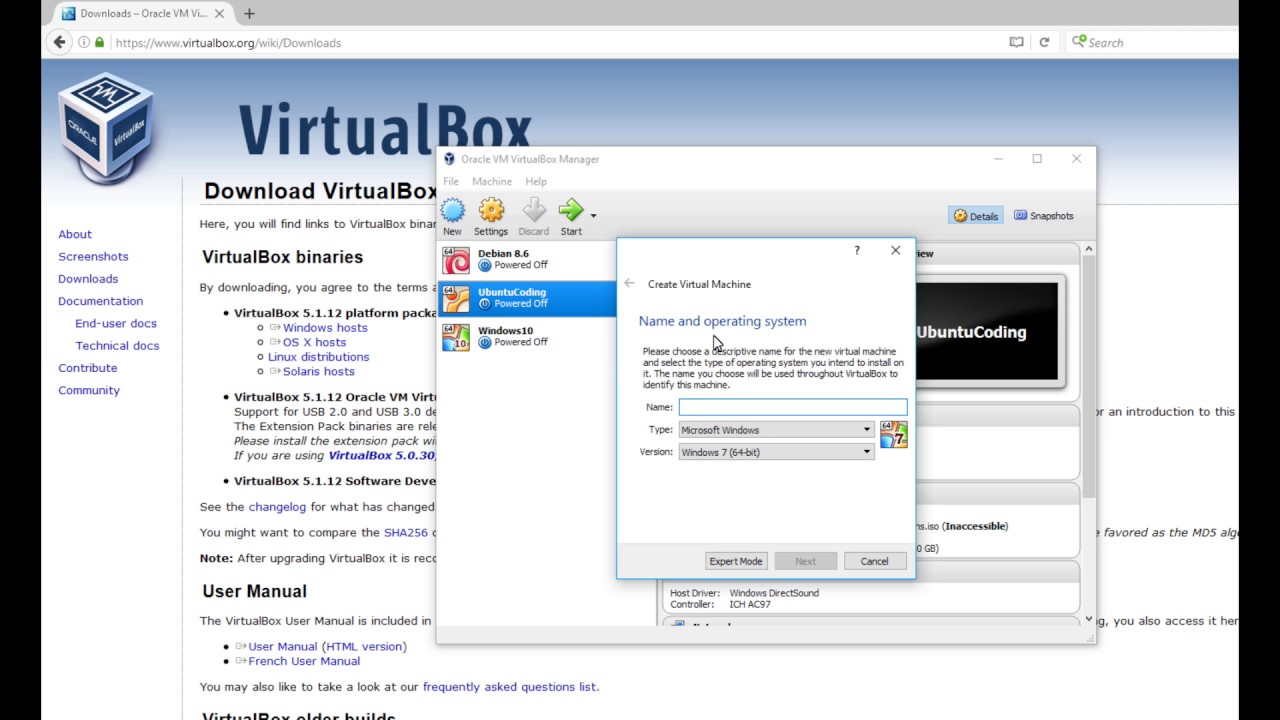The height and width of the screenshot is (720, 1280).
Task: Select the Downloads – Oracle VM browser tab
Action: pyautogui.click(x=143, y=13)
